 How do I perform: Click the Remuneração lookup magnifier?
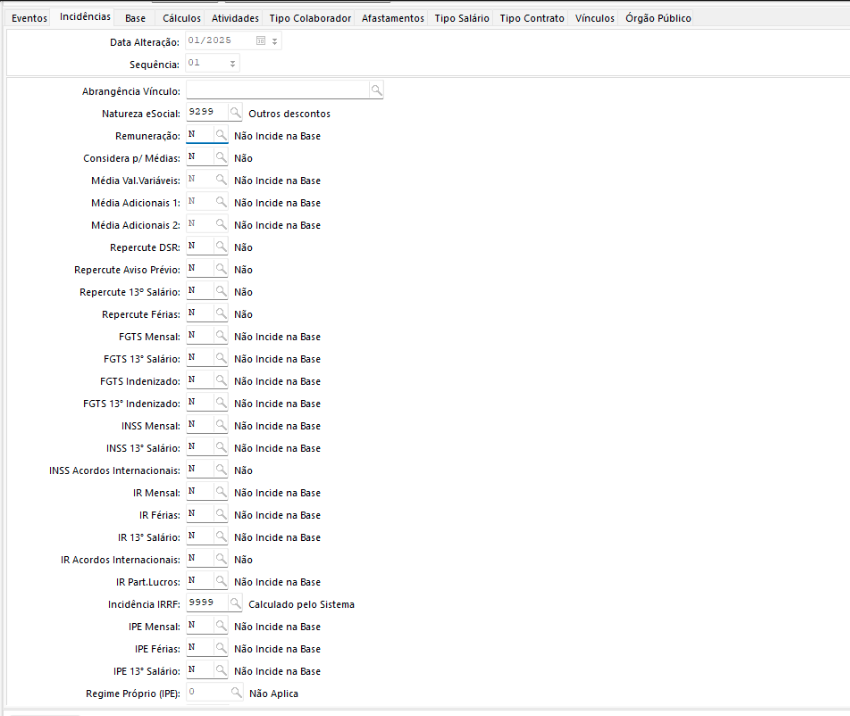[x=221, y=134]
